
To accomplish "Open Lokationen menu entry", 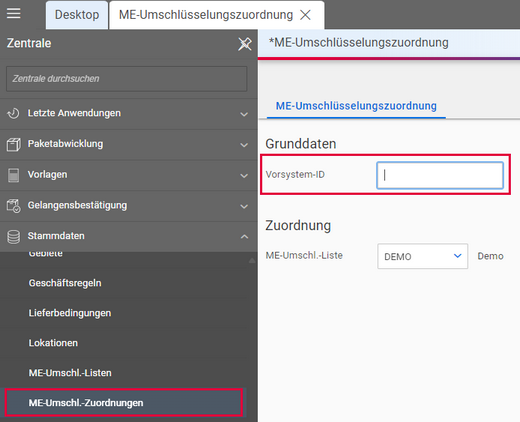I will click(53, 343).
